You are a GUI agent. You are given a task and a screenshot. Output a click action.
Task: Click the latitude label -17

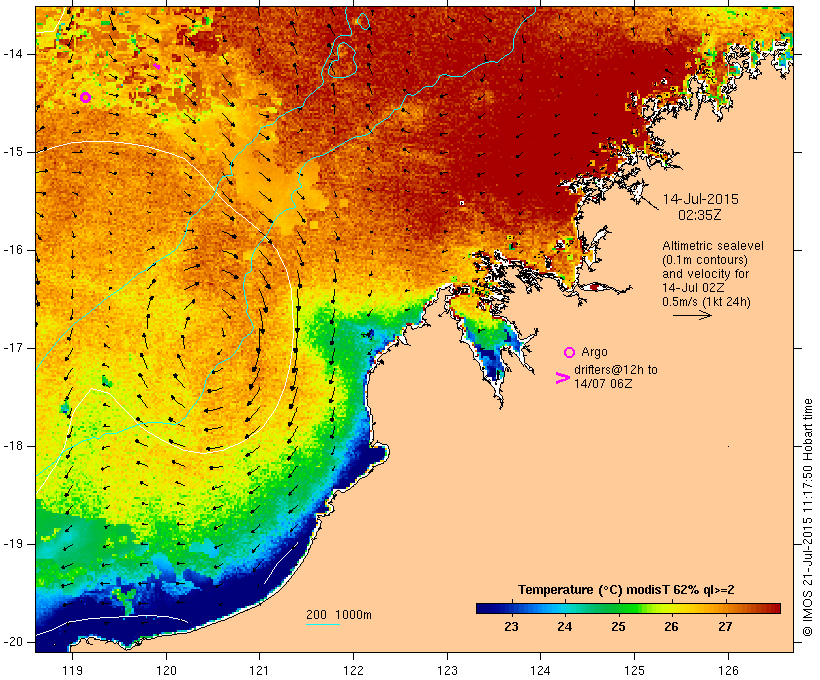13,348
